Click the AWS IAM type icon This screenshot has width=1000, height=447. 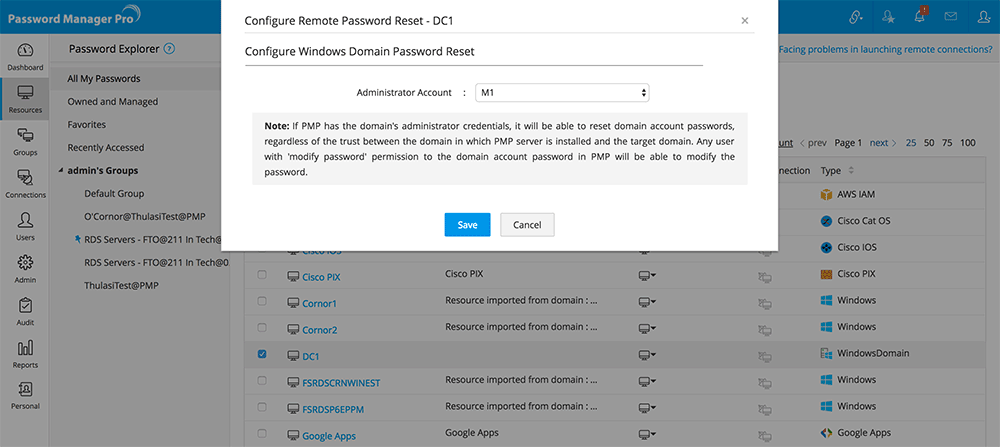pyautogui.click(x=827, y=194)
